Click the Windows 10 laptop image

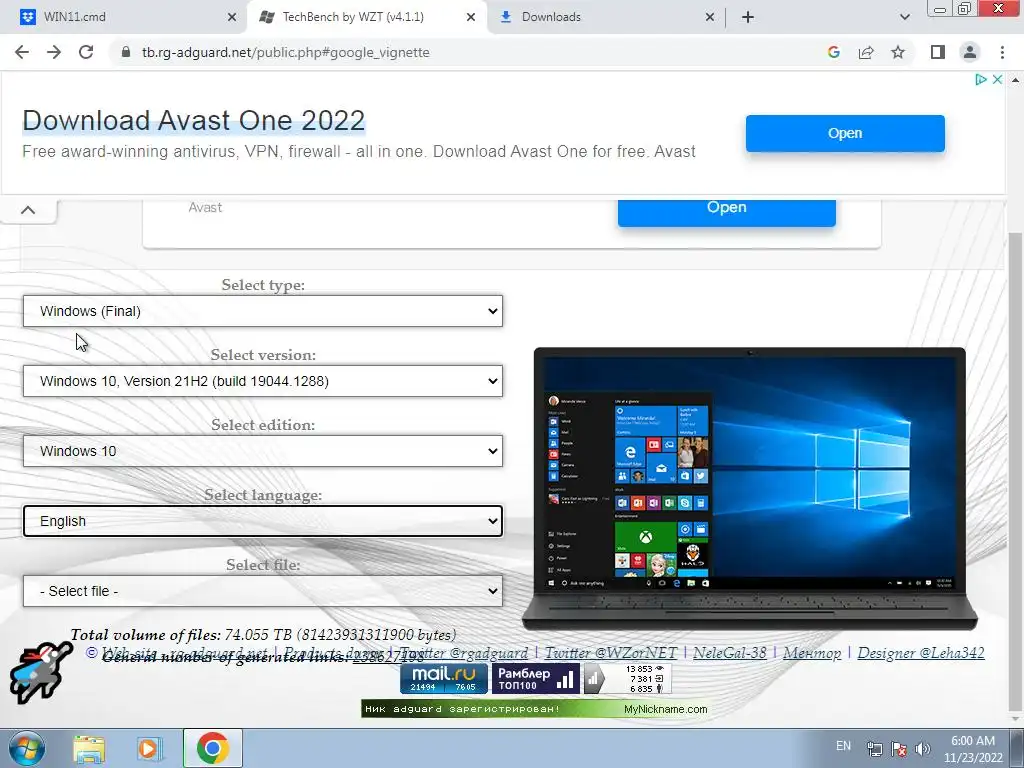[x=749, y=488]
